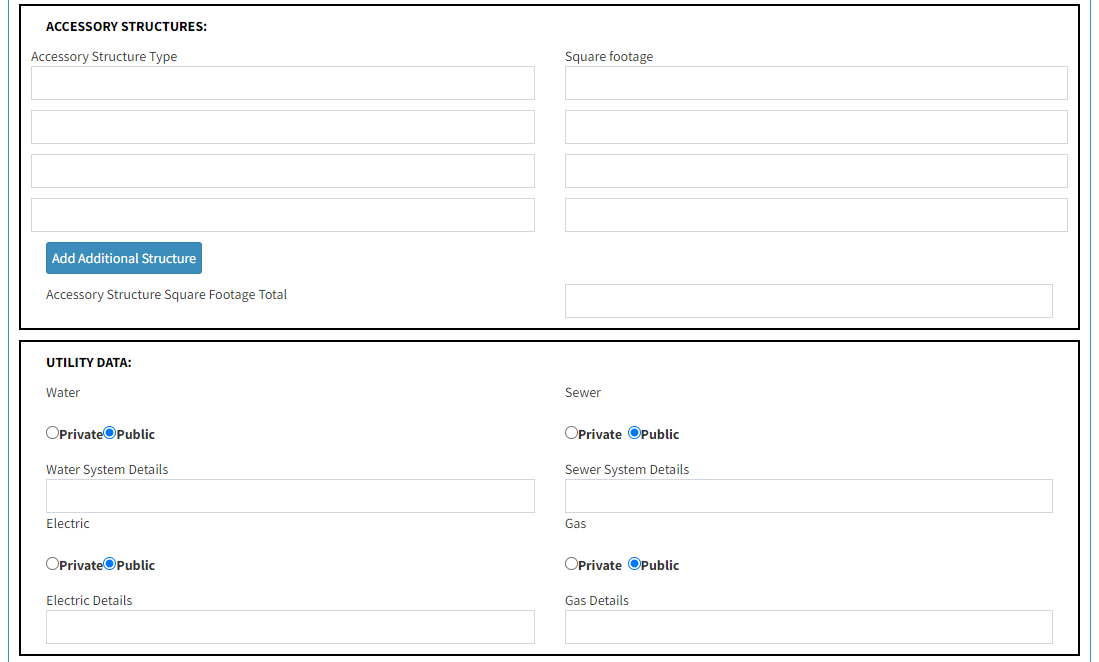Image resolution: width=1099 pixels, height=662 pixels.
Task: Pick Public option for Gas
Action: point(634,564)
